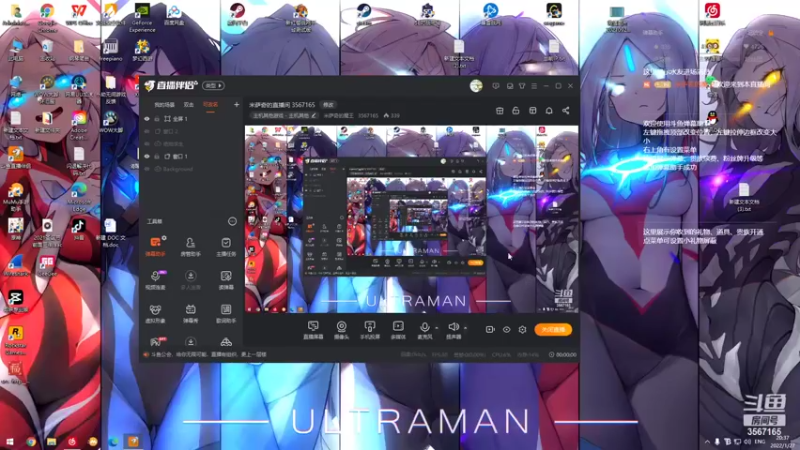
Task: Open the message bubble icon in the title bar
Action: pyautogui.click(x=496, y=86)
